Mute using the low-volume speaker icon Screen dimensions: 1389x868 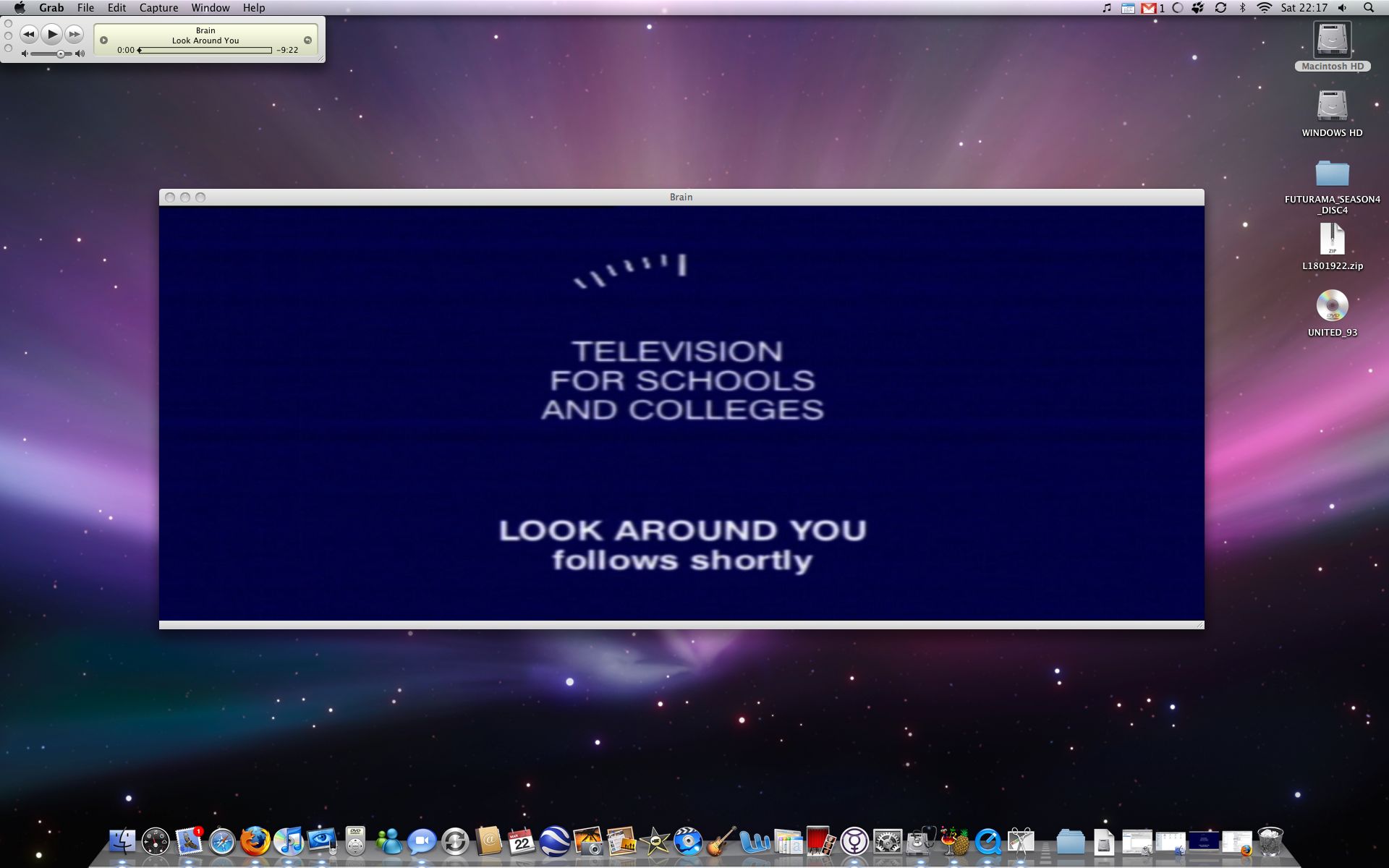click(25, 54)
